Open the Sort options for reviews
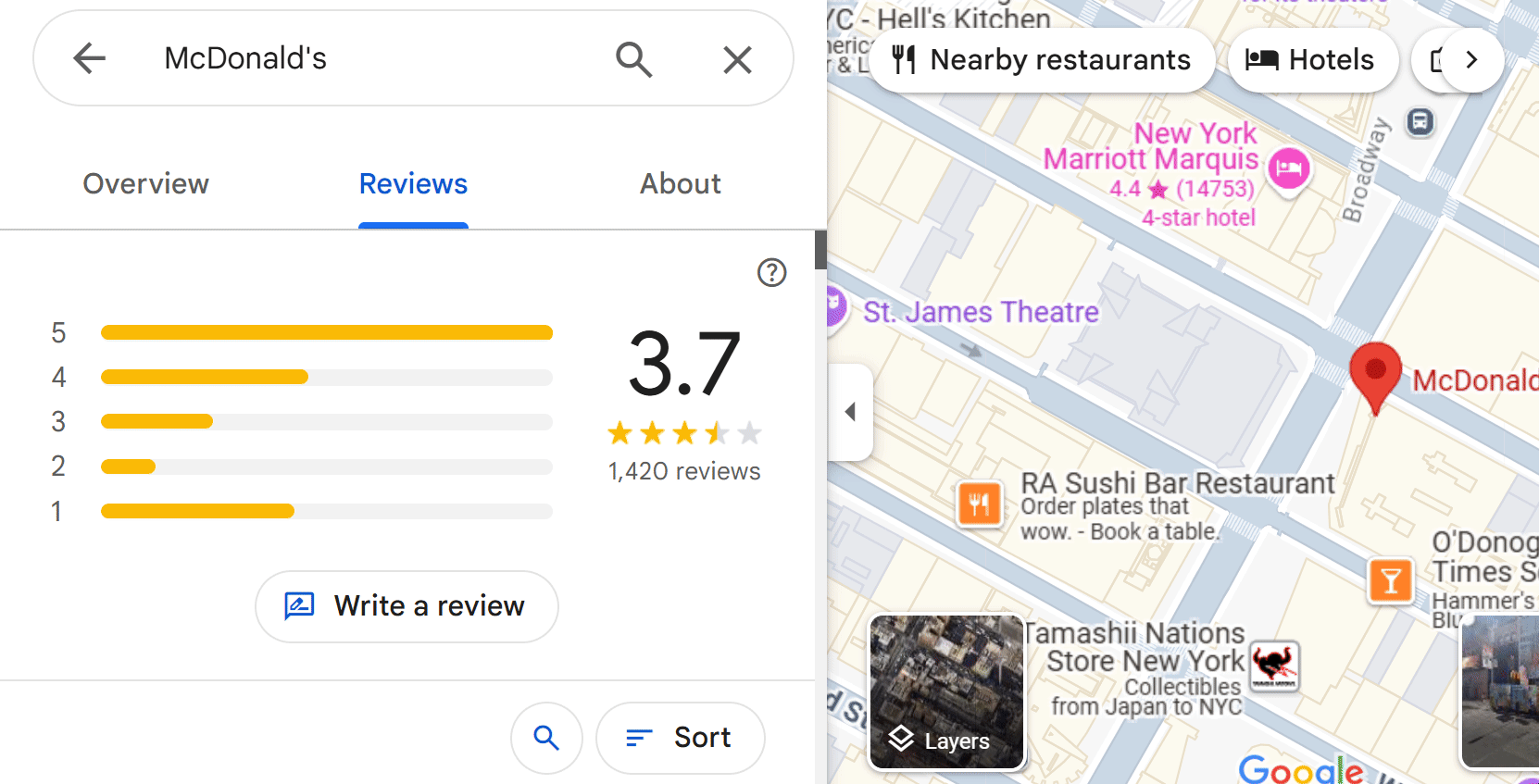This screenshot has height=784, width=1539. pos(680,738)
